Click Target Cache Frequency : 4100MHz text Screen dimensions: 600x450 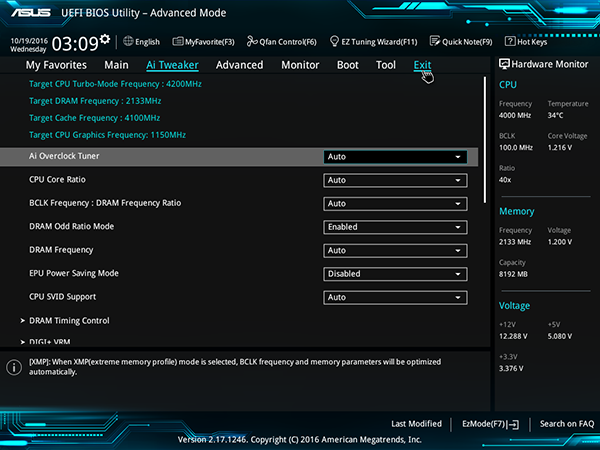tap(95, 118)
